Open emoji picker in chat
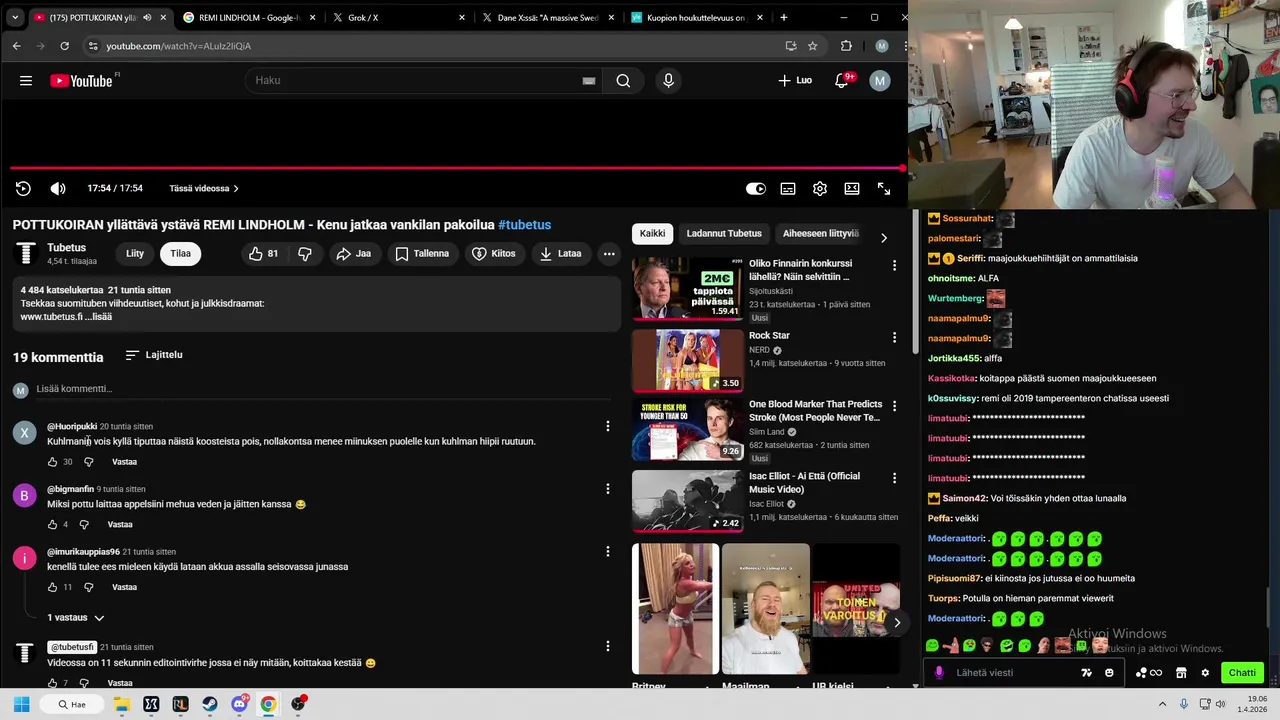The height and width of the screenshot is (720, 1280). (x=1109, y=673)
